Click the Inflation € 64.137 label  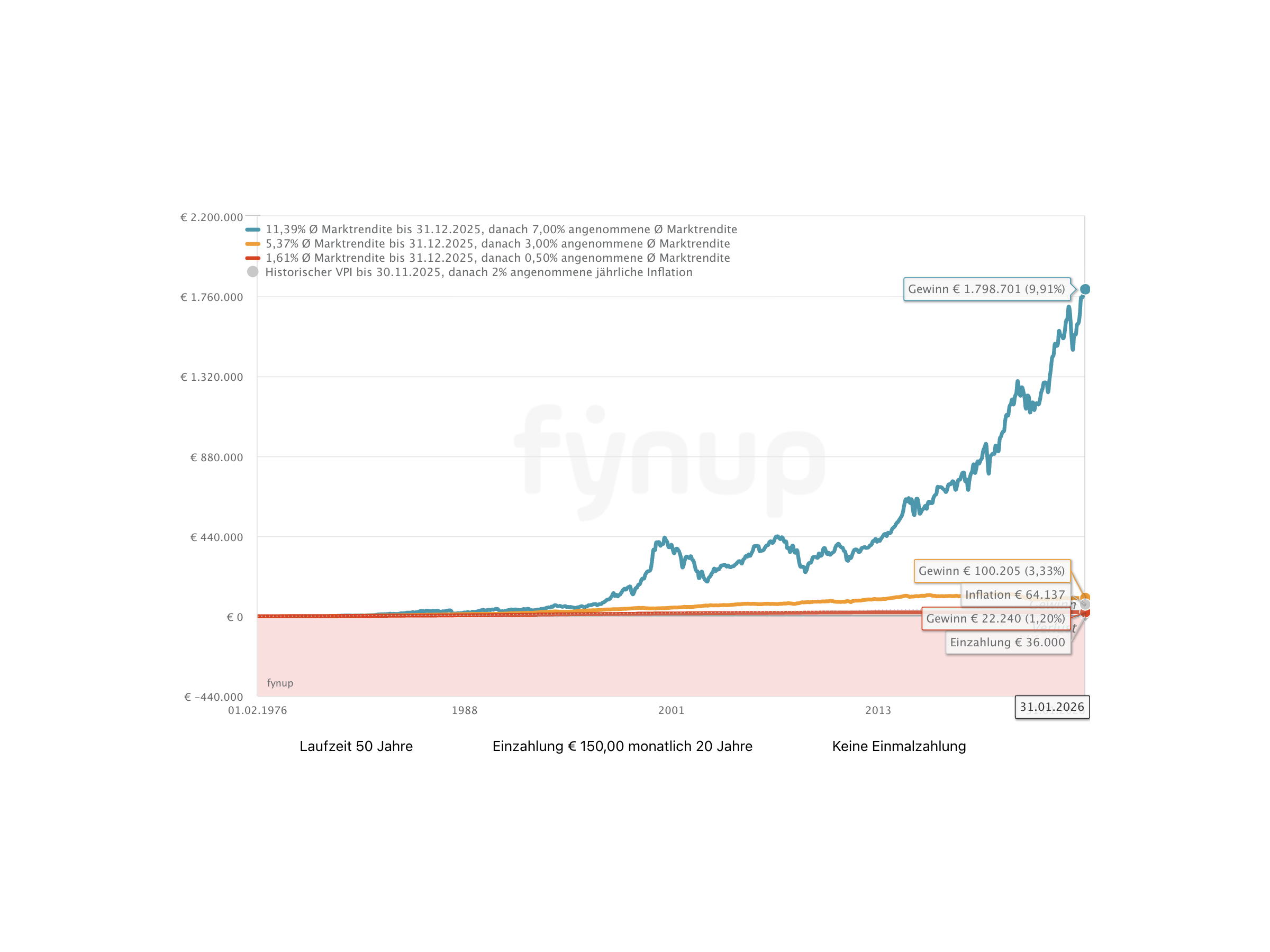1014,594
